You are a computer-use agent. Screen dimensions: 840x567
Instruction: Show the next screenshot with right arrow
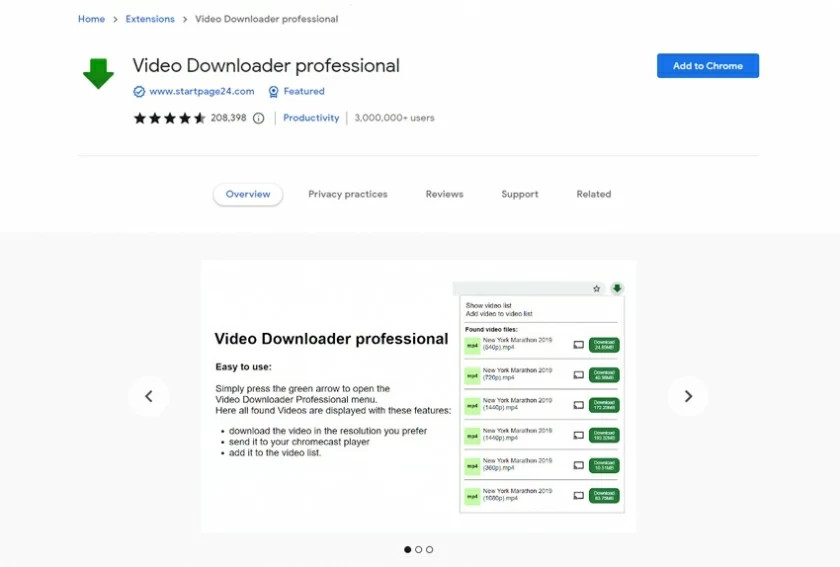click(688, 396)
